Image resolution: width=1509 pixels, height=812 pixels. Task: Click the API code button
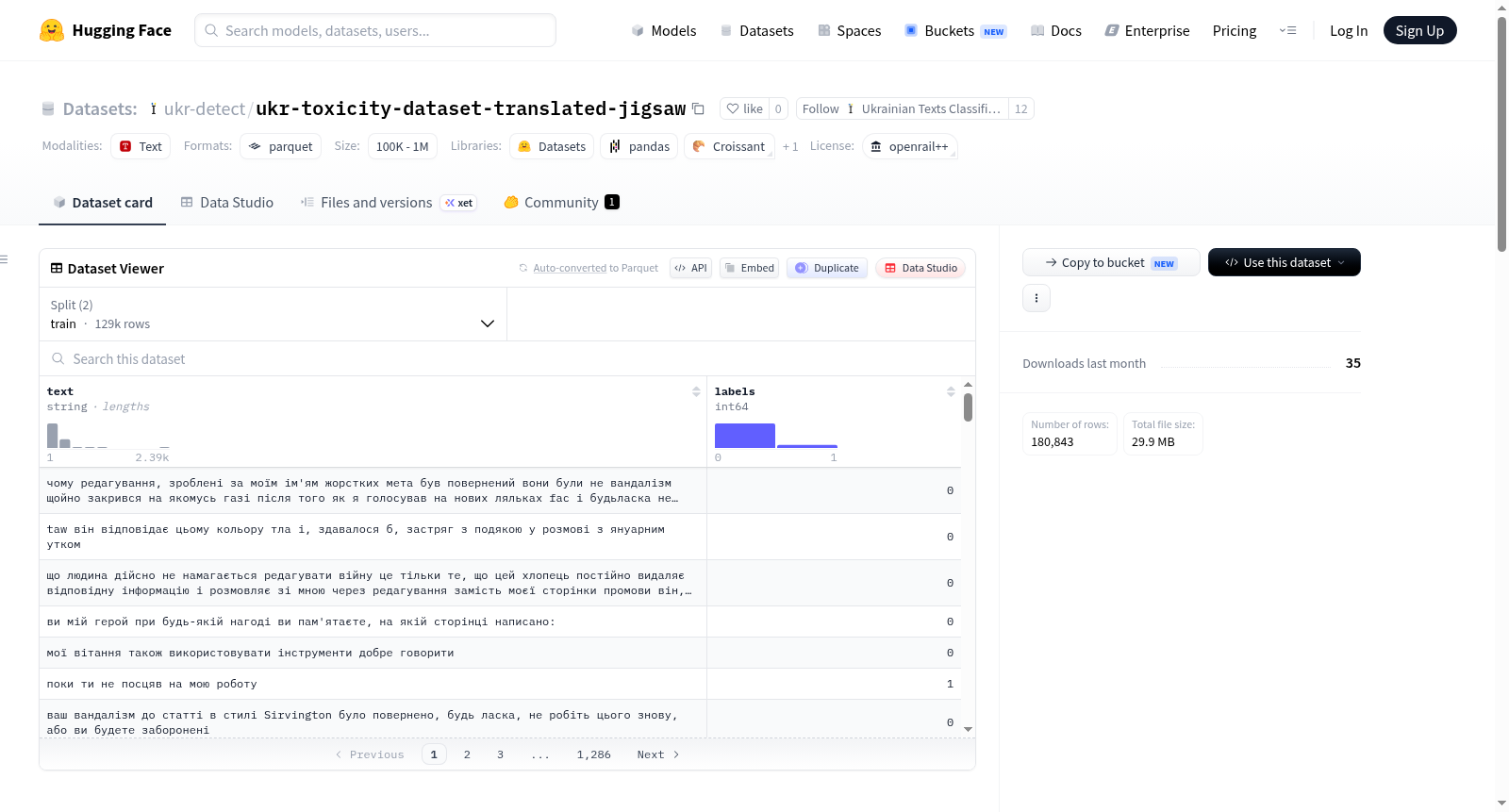[x=690, y=268]
